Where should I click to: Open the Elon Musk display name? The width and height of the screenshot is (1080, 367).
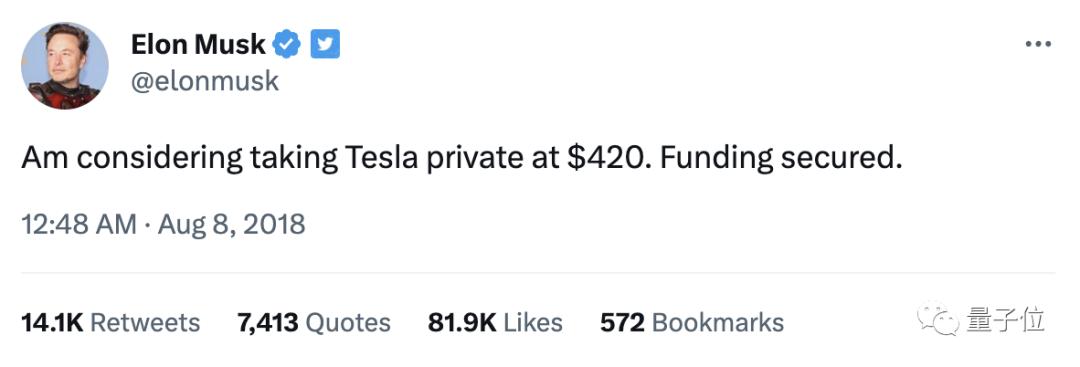198,45
